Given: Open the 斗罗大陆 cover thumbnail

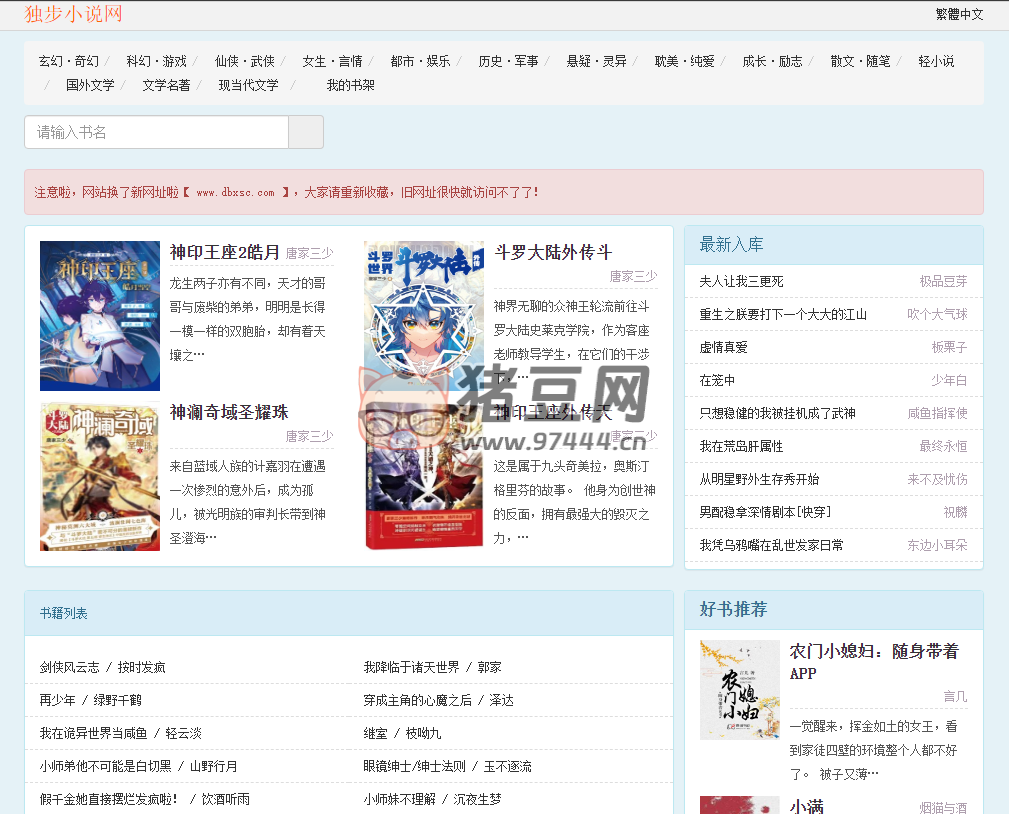Looking at the screenshot, I should 423,315.
